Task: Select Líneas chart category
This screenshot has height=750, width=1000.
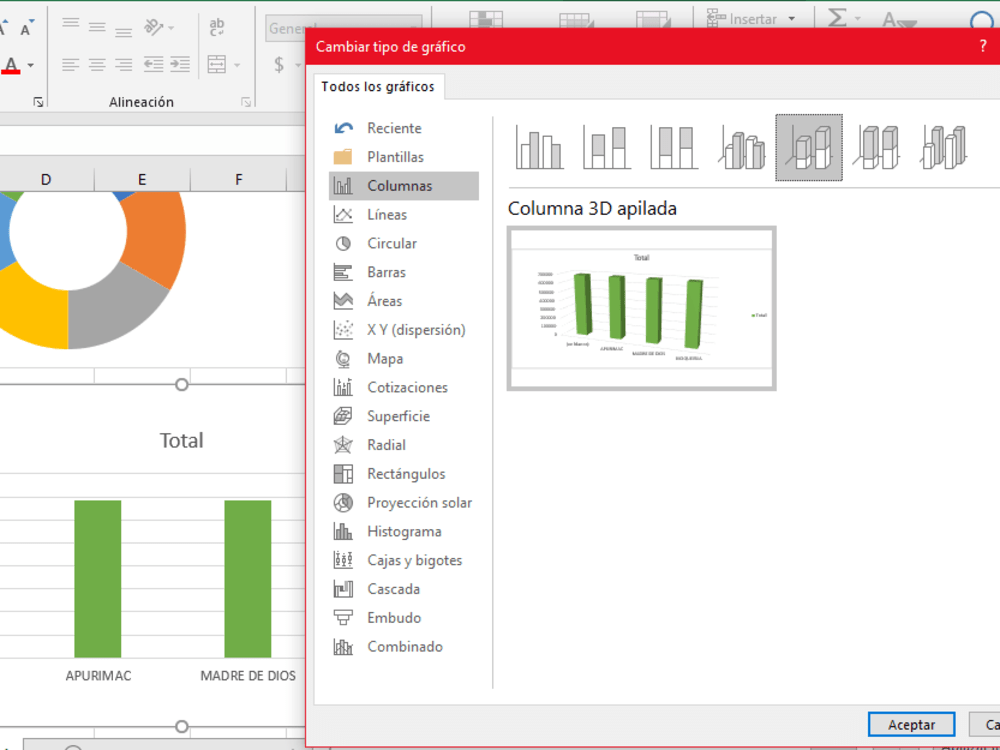Action: coord(404,215)
